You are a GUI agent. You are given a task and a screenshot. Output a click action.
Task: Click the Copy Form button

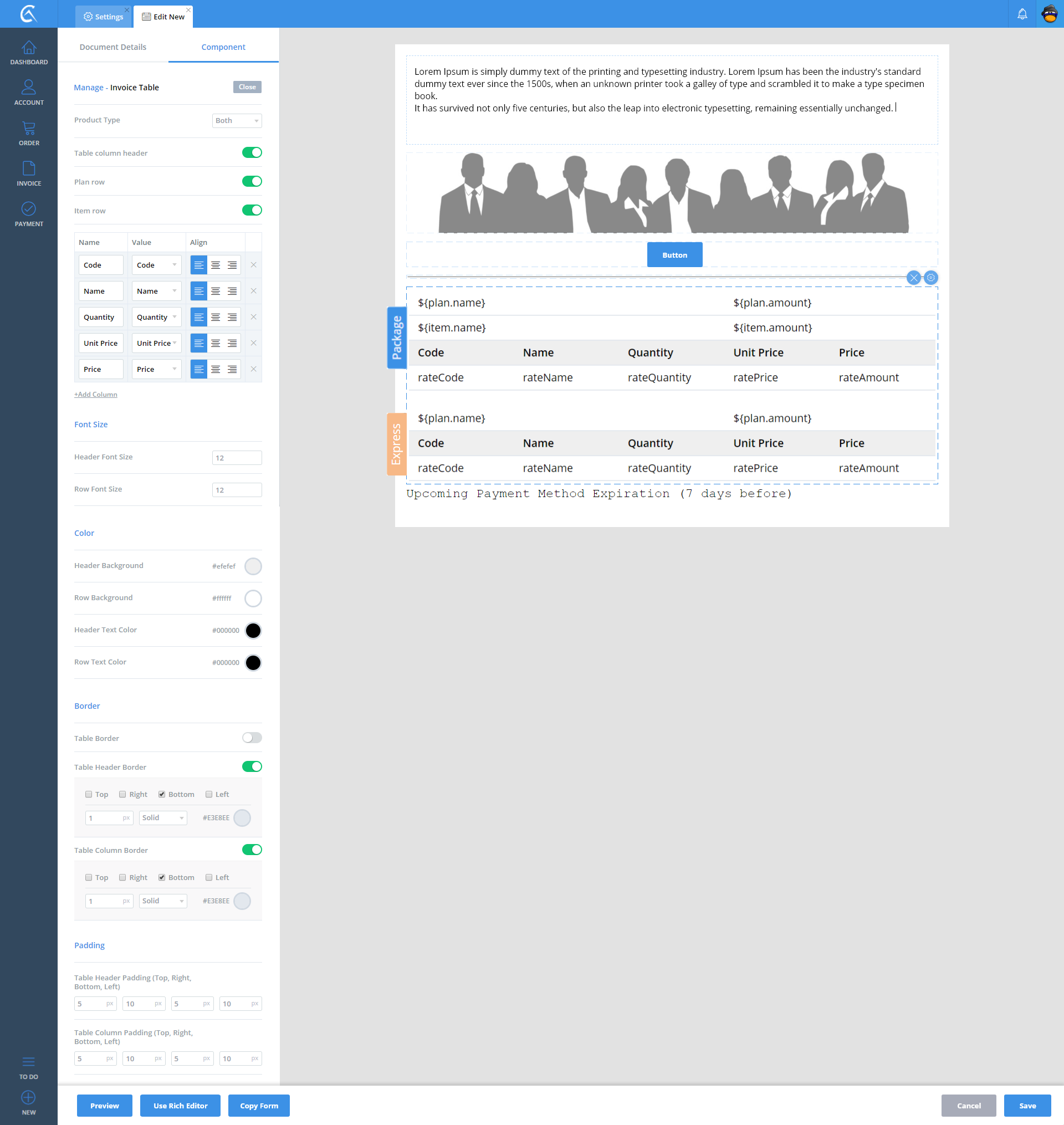coord(259,1106)
